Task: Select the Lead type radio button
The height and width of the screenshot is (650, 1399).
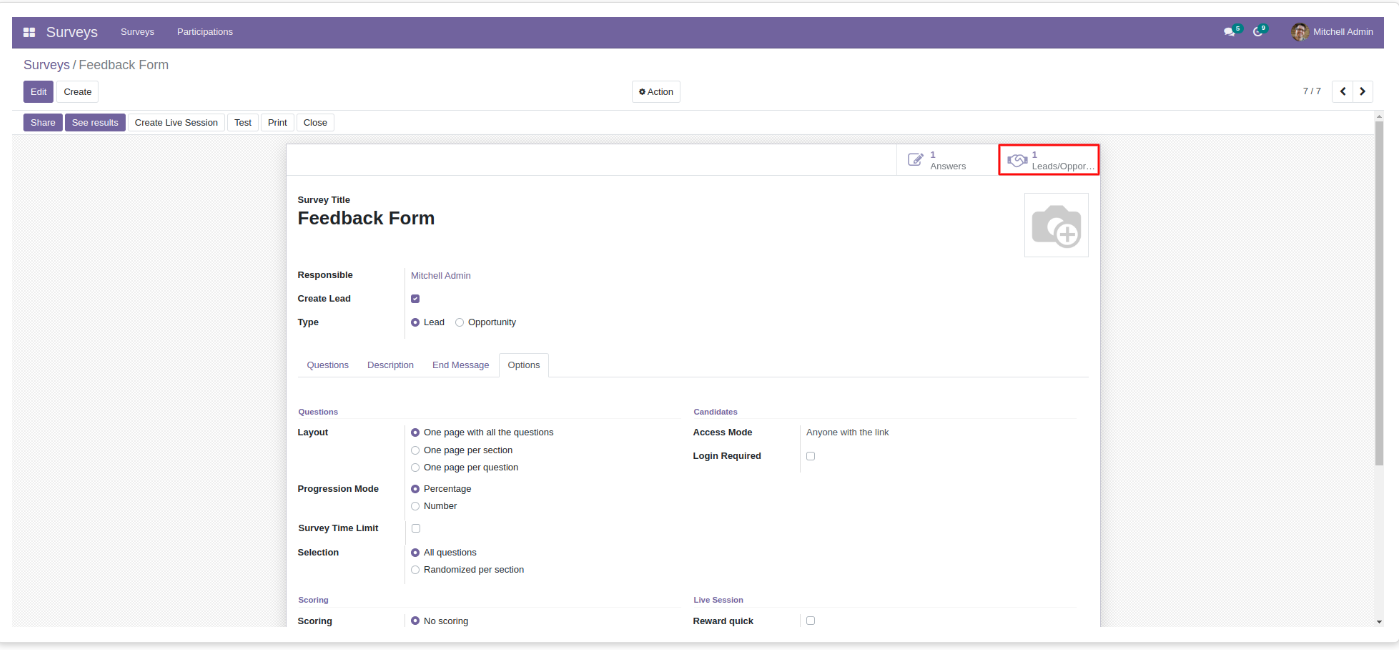Action: (x=415, y=322)
